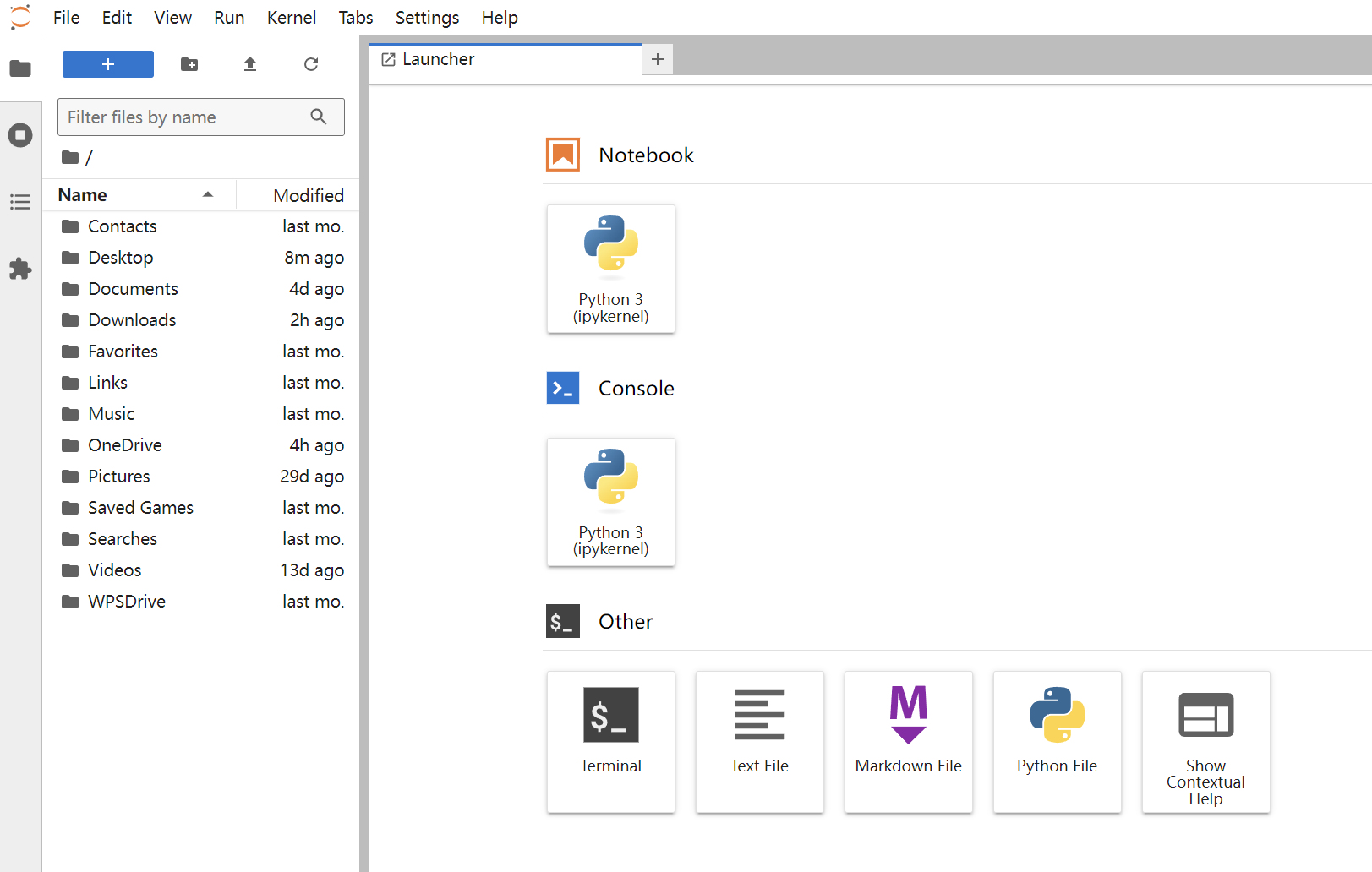Open a new Terminal from launcher
The width and height of the screenshot is (1372, 872).
click(610, 741)
